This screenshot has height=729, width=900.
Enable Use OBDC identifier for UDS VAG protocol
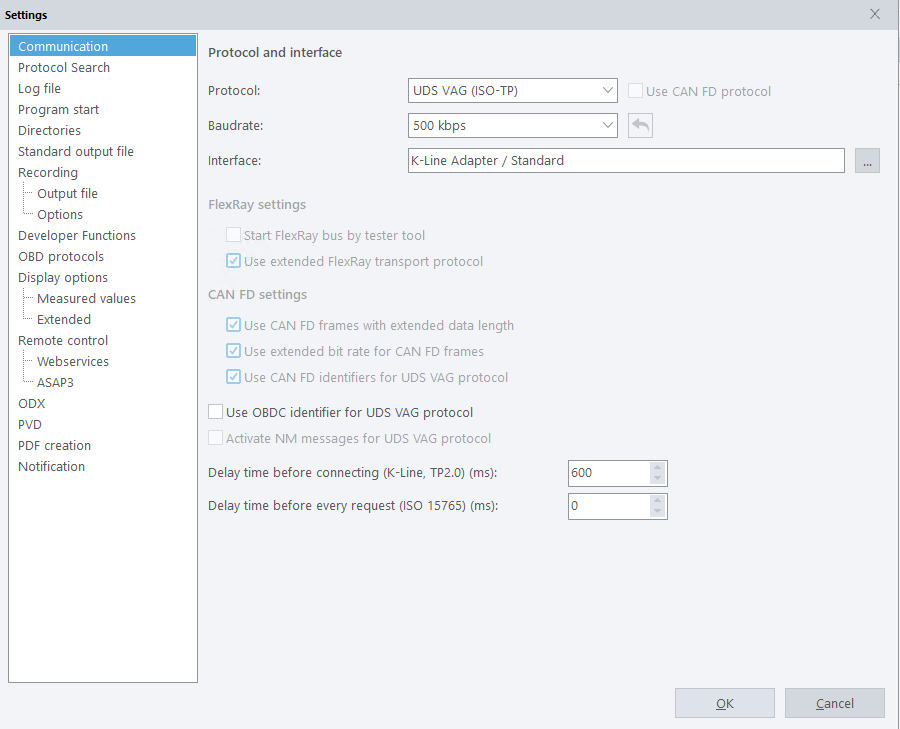[x=215, y=412]
